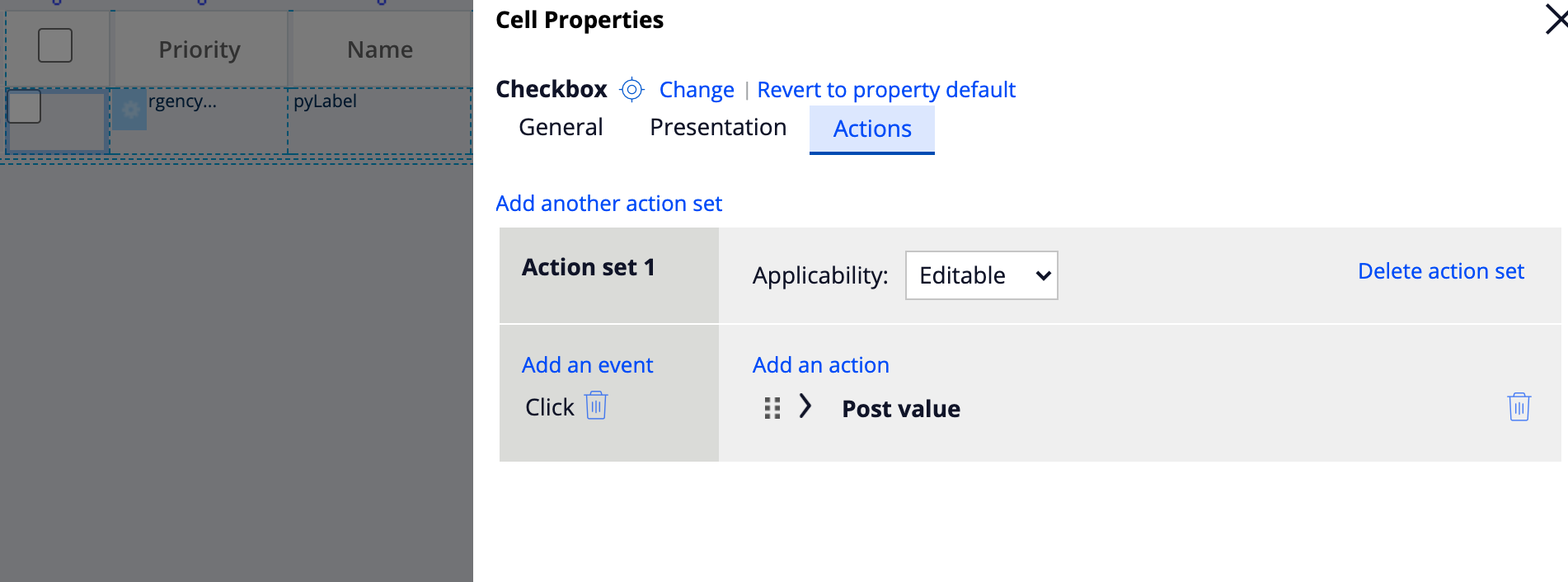Click Add an event link

coord(587,365)
